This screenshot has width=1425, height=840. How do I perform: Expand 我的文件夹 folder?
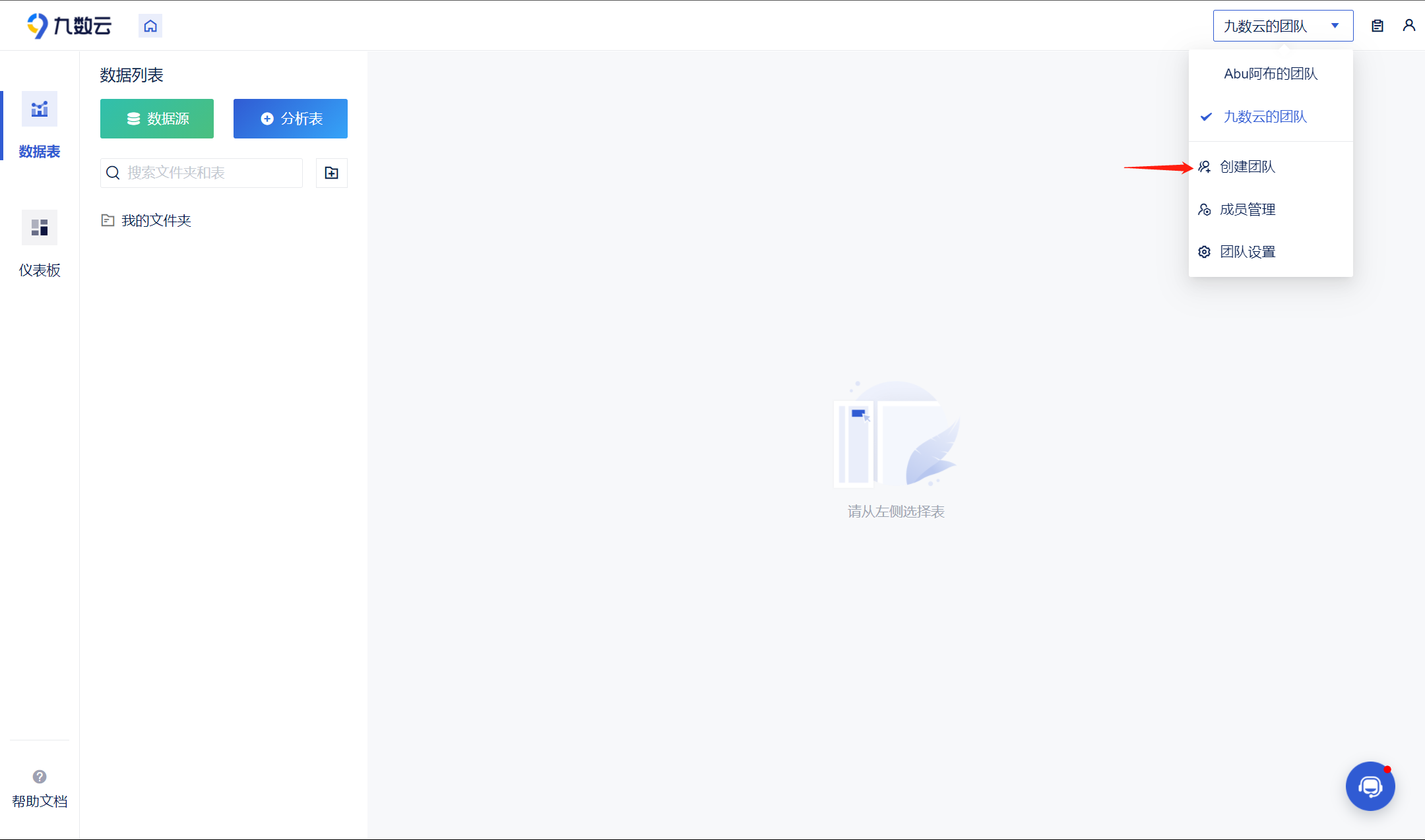156,220
